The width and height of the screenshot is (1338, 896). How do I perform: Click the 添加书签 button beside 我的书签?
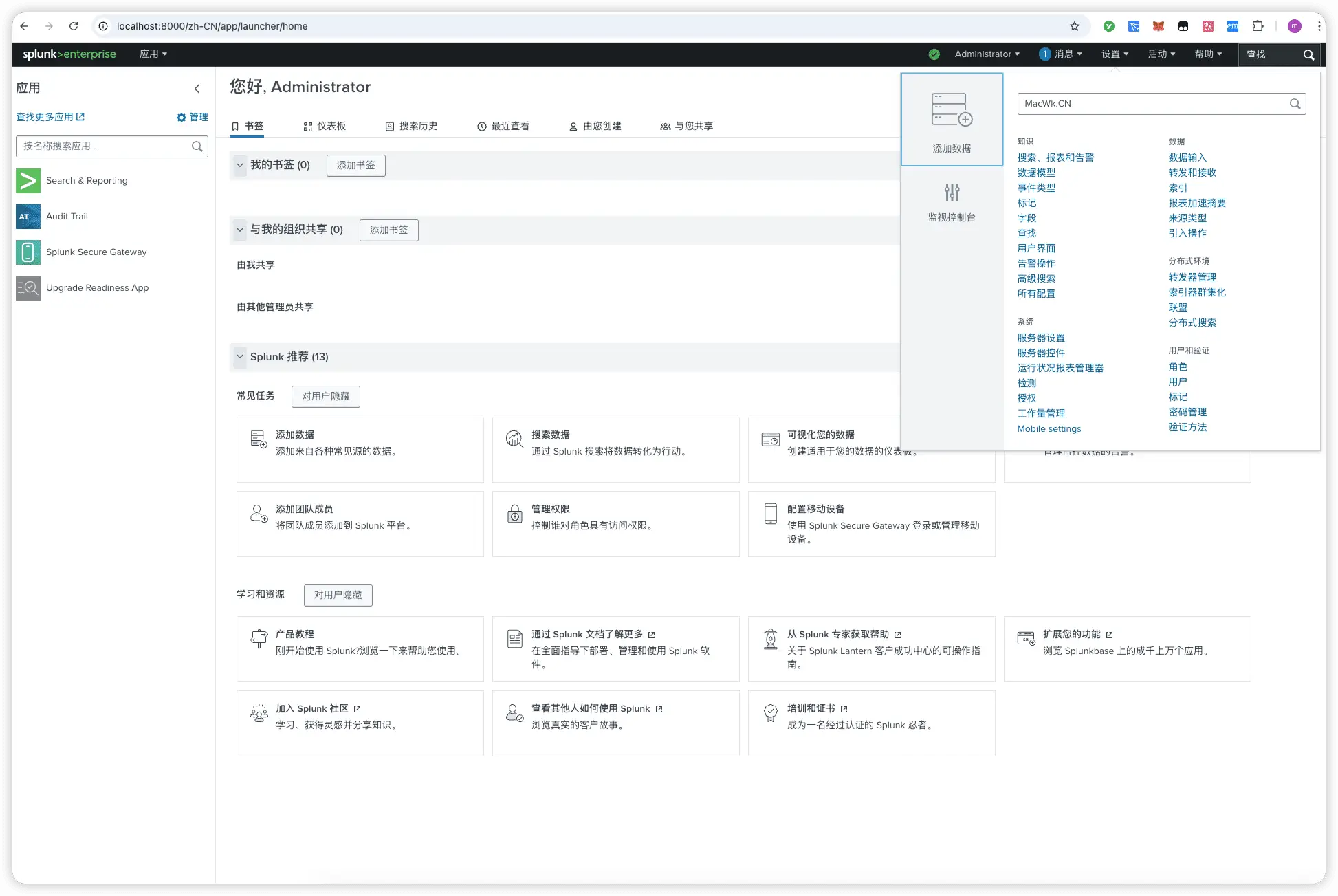[355, 166]
